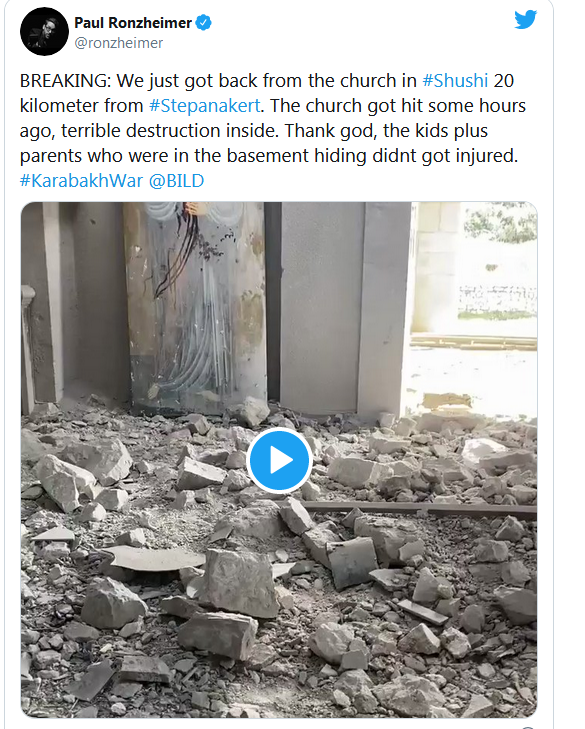Click the blue verified badge

click(x=204, y=22)
